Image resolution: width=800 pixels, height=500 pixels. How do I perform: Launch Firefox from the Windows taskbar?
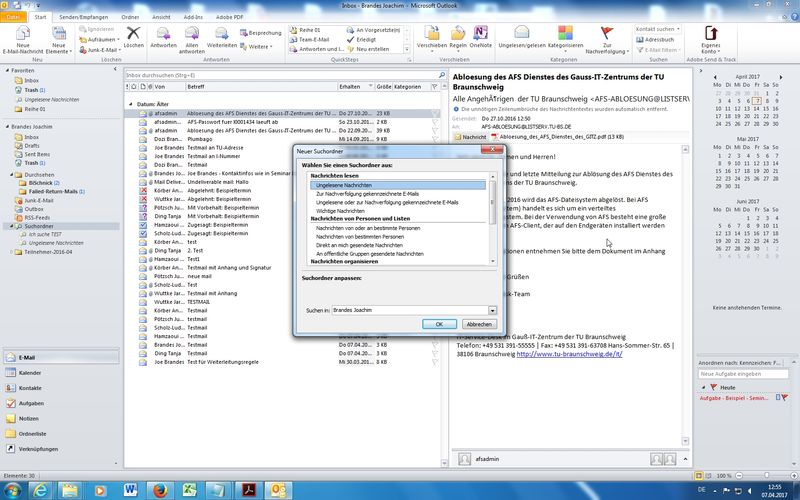[x=160, y=490]
